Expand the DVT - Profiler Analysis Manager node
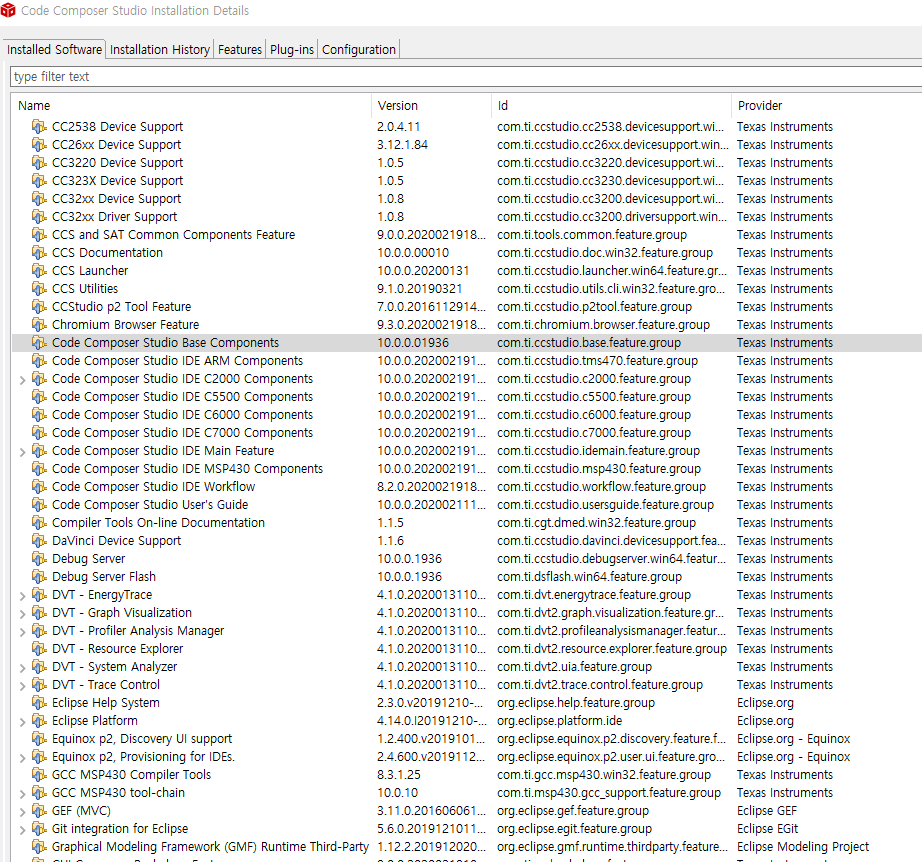The image size is (922, 862). [x=22, y=632]
